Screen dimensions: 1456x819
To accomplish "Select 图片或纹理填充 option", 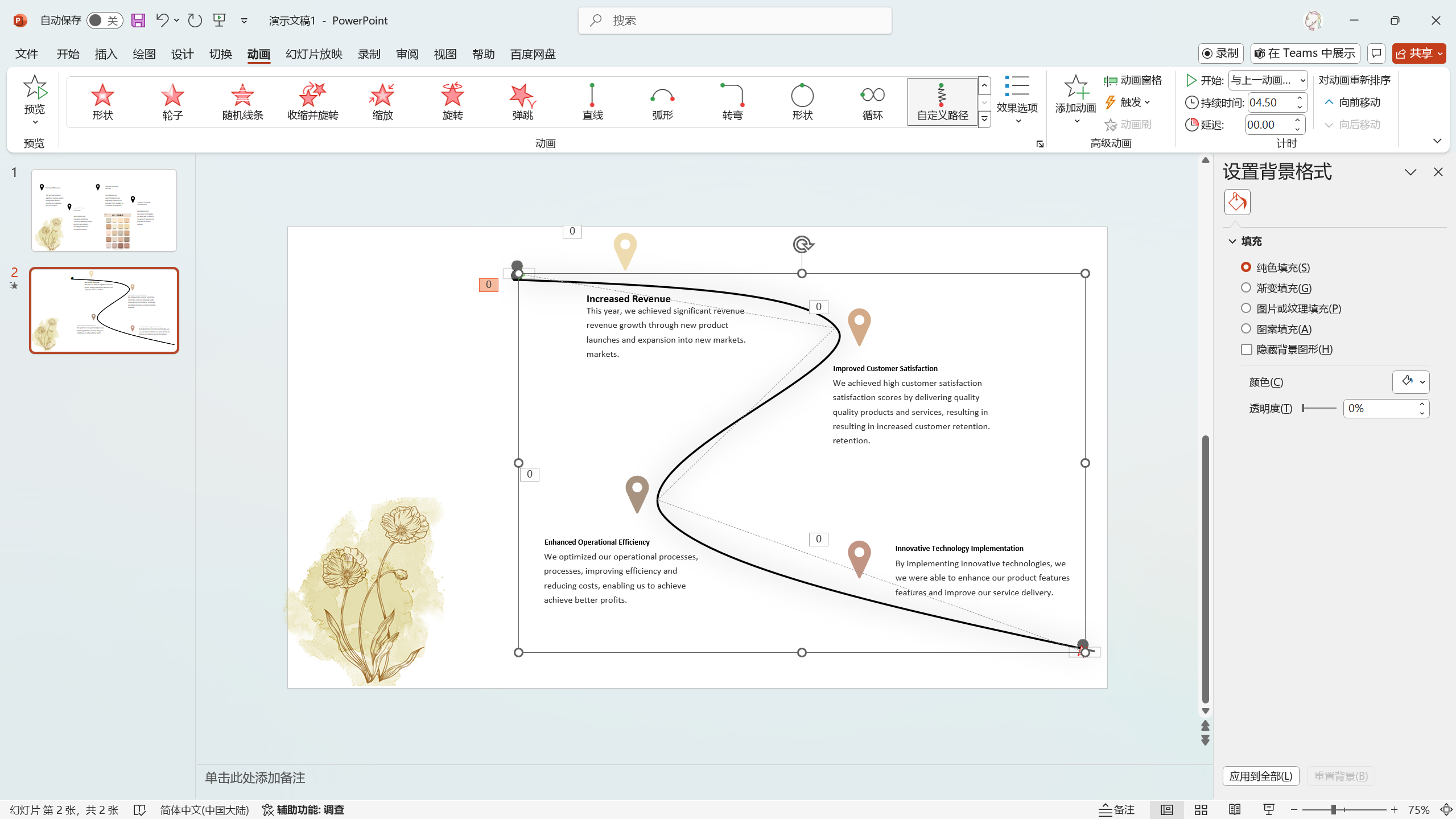I will click(1291, 308).
